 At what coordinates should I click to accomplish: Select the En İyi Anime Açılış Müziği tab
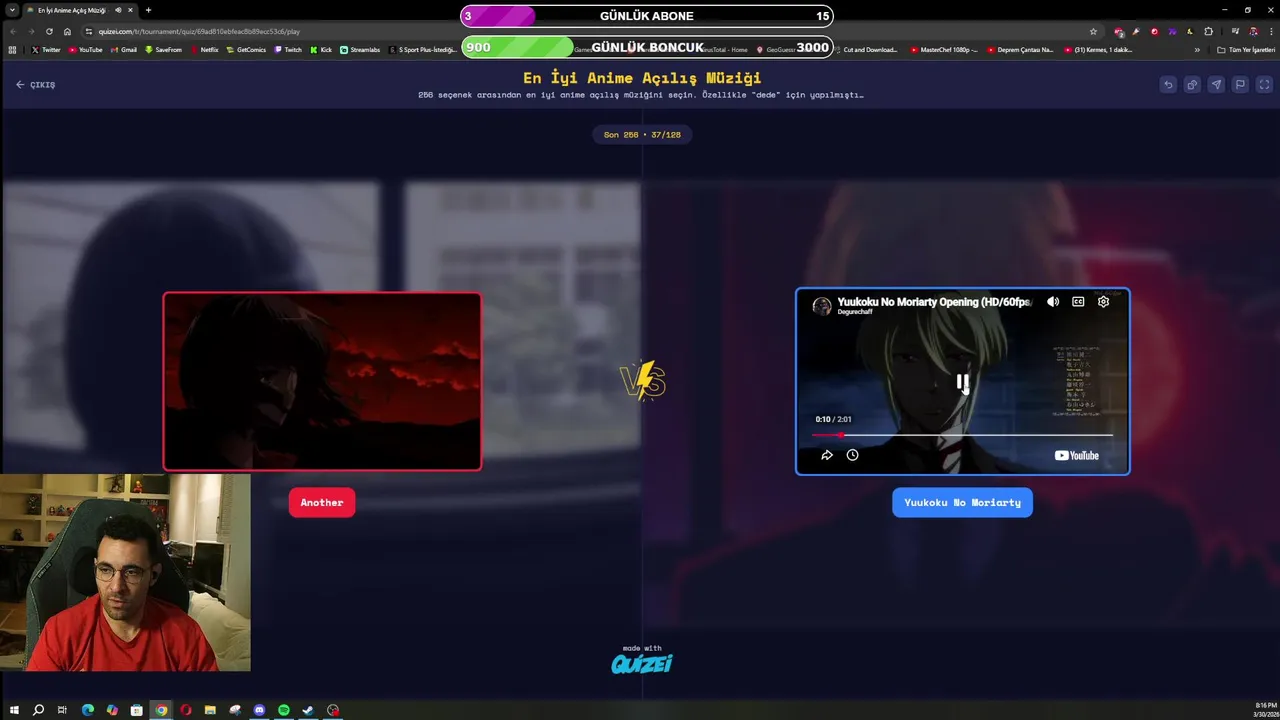tap(70, 10)
